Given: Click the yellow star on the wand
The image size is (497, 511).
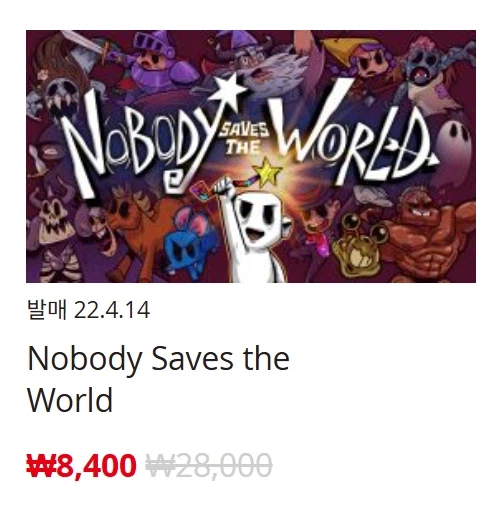Looking at the screenshot, I should (267, 172).
